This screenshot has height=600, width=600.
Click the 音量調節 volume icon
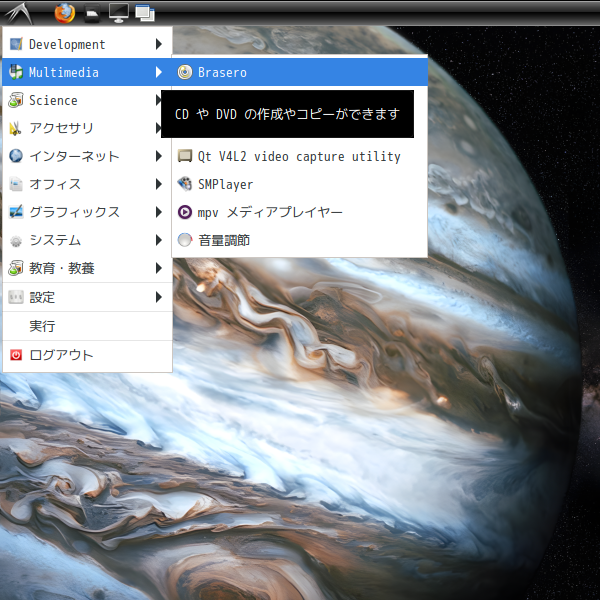point(185,240)
